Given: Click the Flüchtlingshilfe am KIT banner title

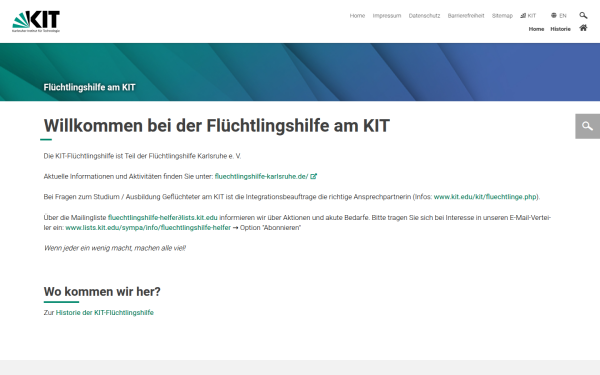Looking at the screenshot, I should pos(90,87).
